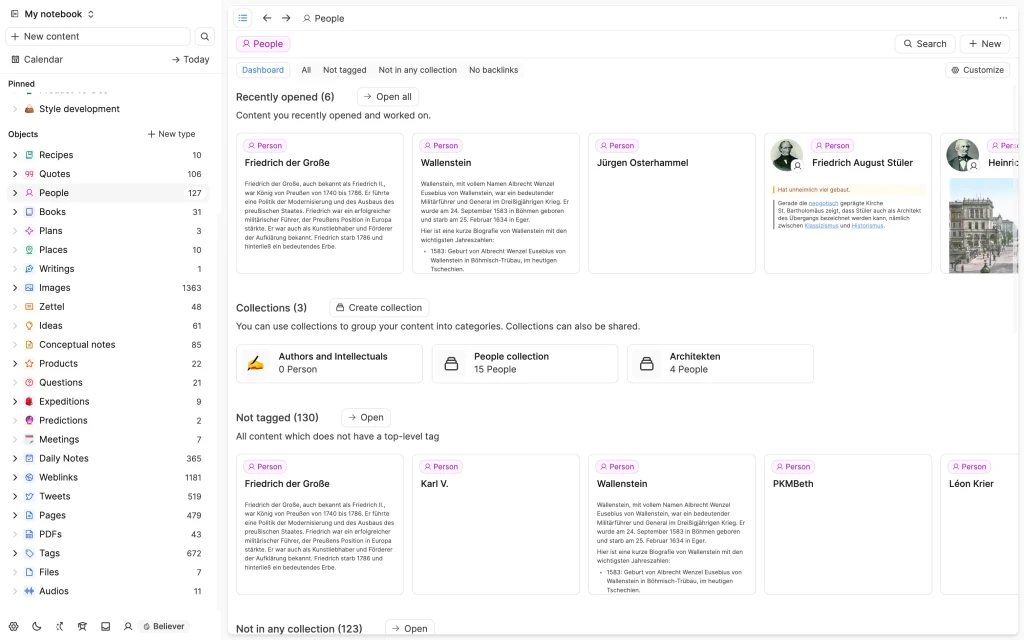This screenshot has width=1024, height=640.
Task: Switch to the Not tagged tab
Action: tap(344, 70)
